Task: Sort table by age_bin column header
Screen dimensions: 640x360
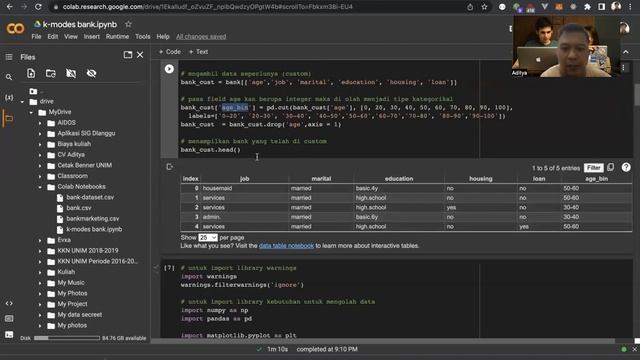Action: 596,179
